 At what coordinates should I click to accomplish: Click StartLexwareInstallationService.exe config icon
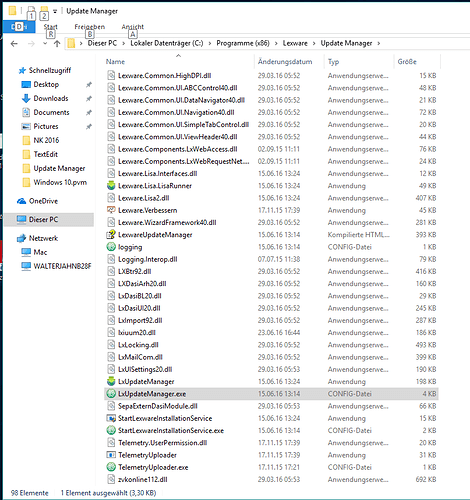[x=111, y=430]
